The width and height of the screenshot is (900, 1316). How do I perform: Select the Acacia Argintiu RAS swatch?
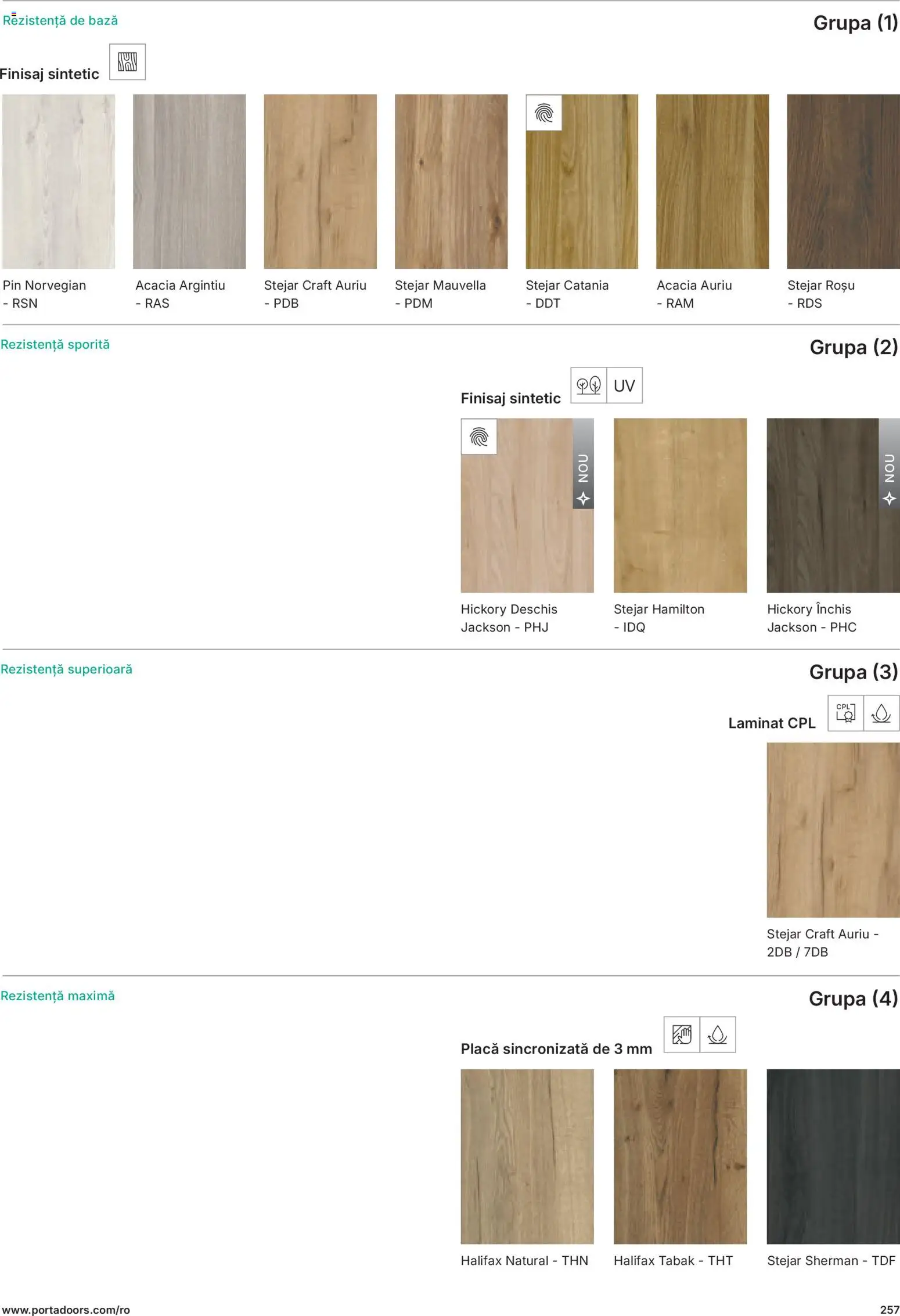pyautogui.click(x=189, y=181)
